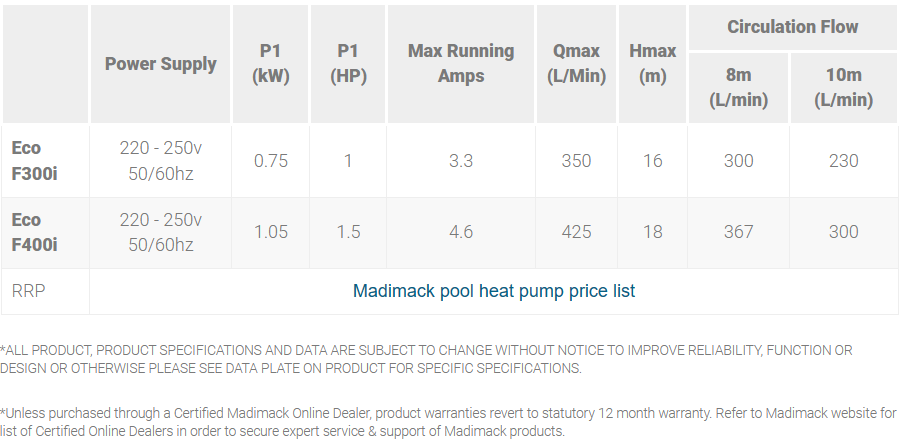901x448 pixels.
Task: Select the 425 Qmax value cell
Action: pyautogui.click(x=576, y=232)
